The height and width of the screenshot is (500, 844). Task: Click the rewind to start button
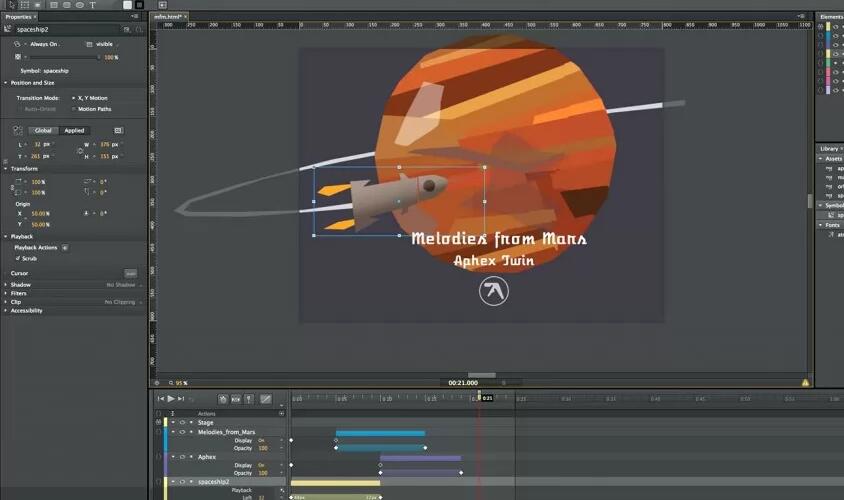coord(160,398)
